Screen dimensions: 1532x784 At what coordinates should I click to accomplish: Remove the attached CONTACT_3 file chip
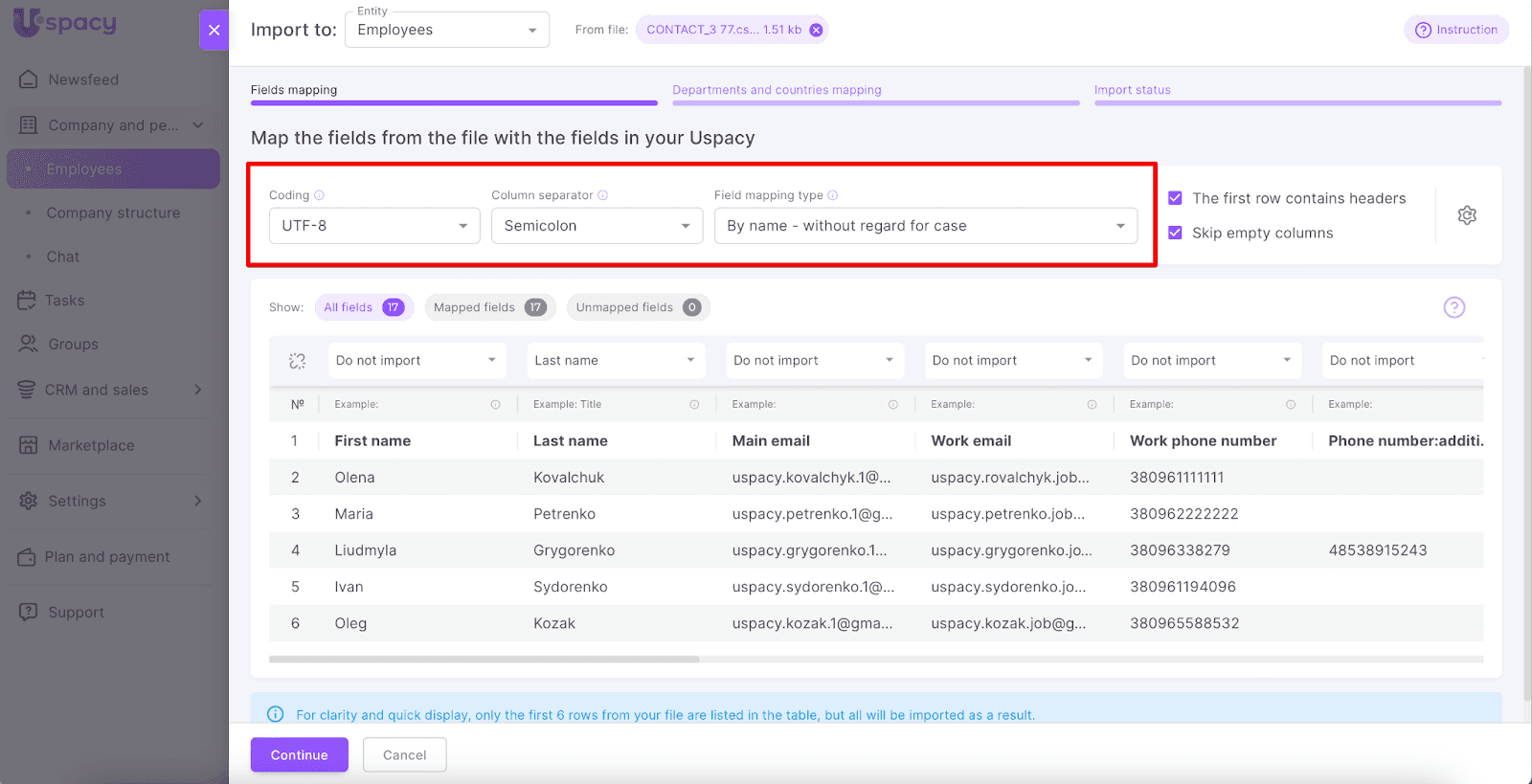[816, 30]
